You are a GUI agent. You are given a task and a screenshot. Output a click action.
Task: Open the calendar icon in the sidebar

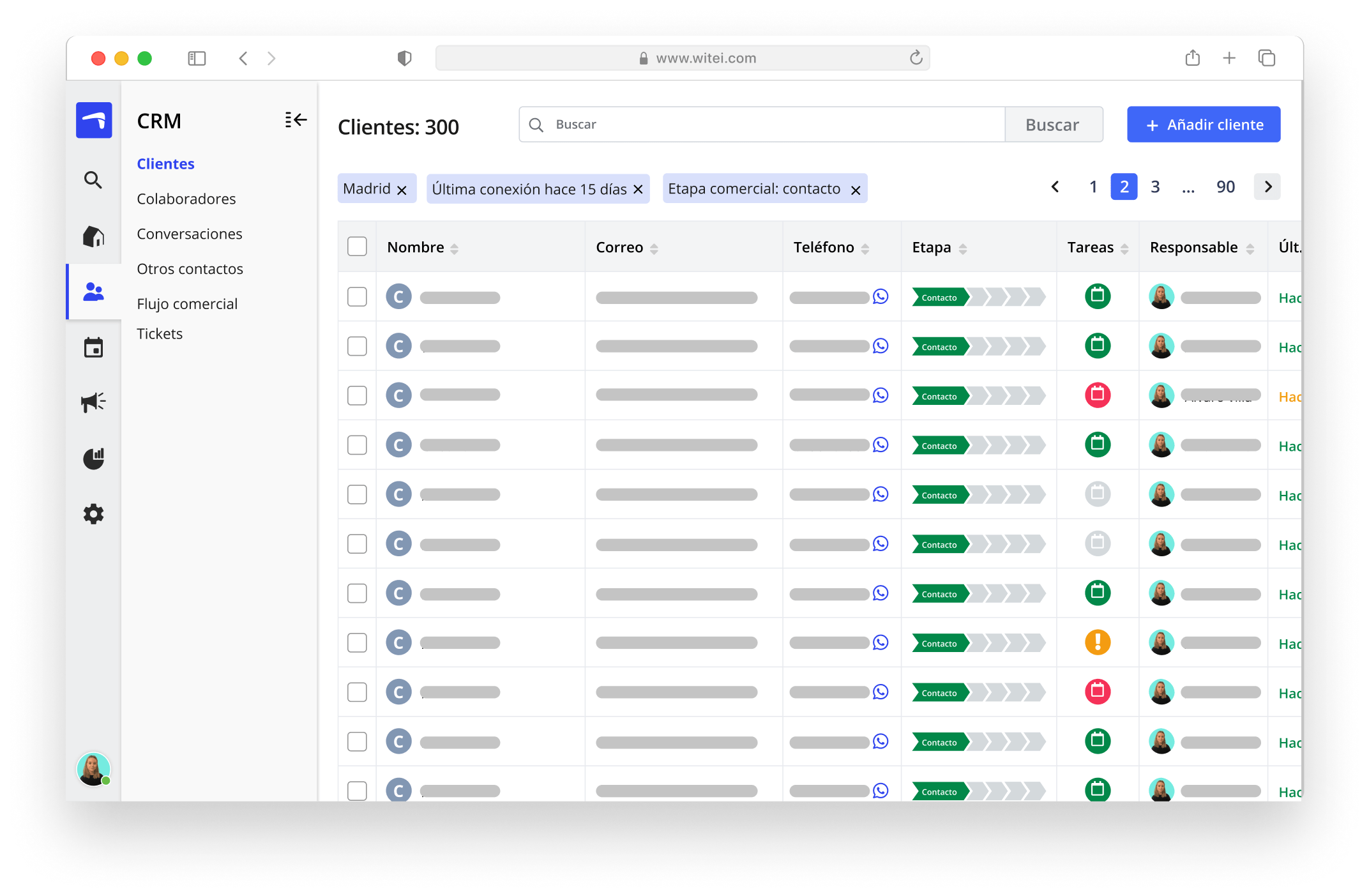pyautogui.click(x=93, y=347)
